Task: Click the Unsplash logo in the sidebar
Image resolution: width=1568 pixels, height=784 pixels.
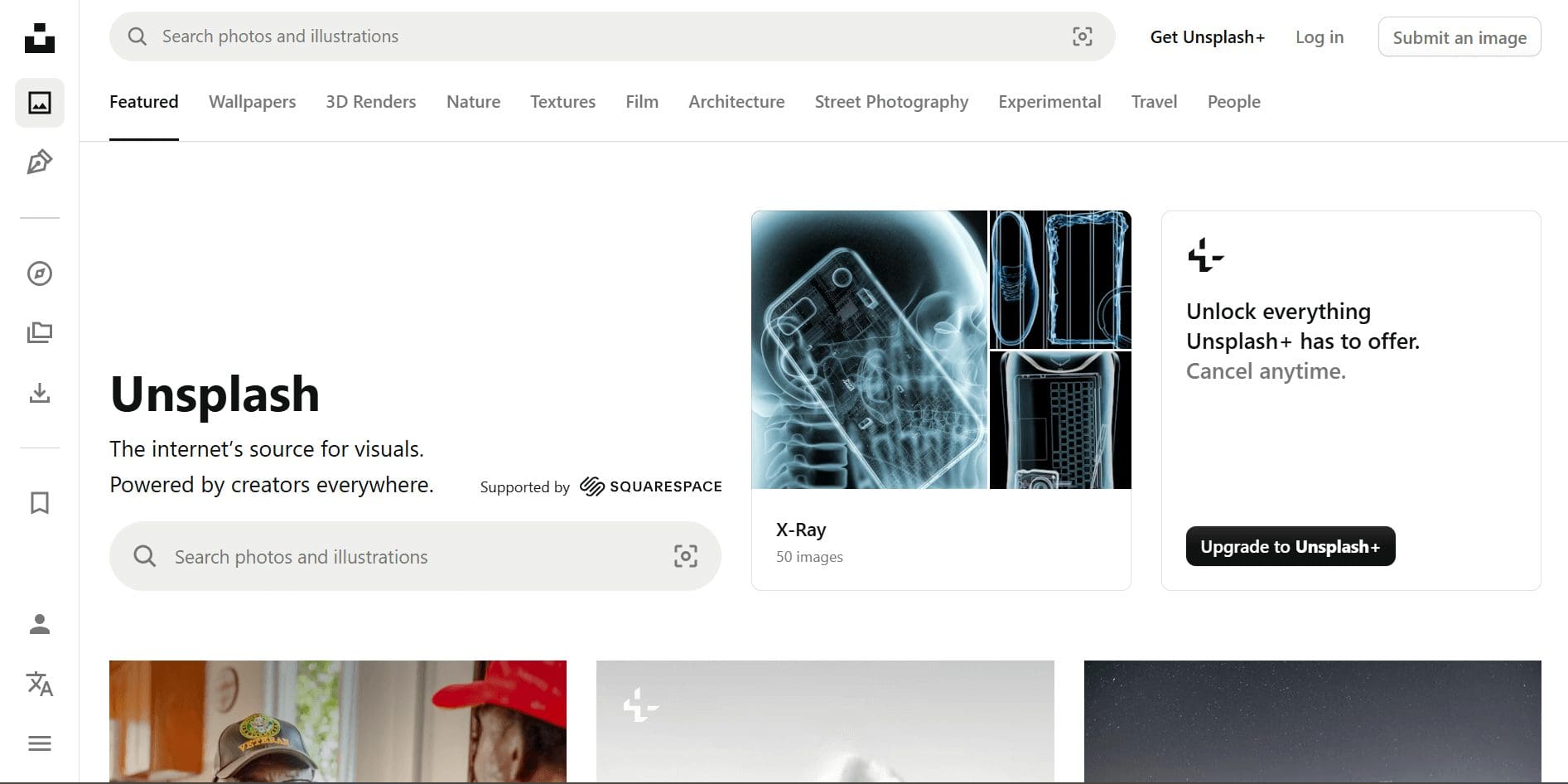Action: click(x=39, y=36)
